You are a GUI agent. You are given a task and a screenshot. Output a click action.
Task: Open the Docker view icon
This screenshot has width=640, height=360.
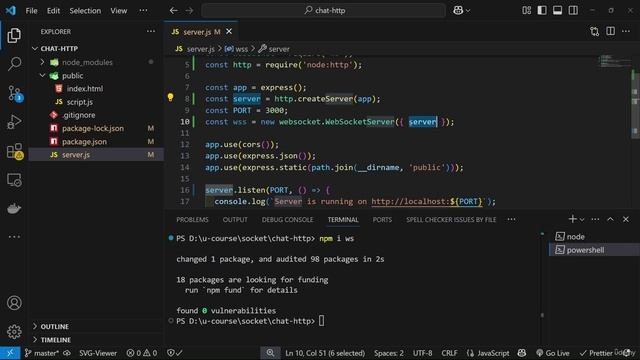click(x=14, y=208)
